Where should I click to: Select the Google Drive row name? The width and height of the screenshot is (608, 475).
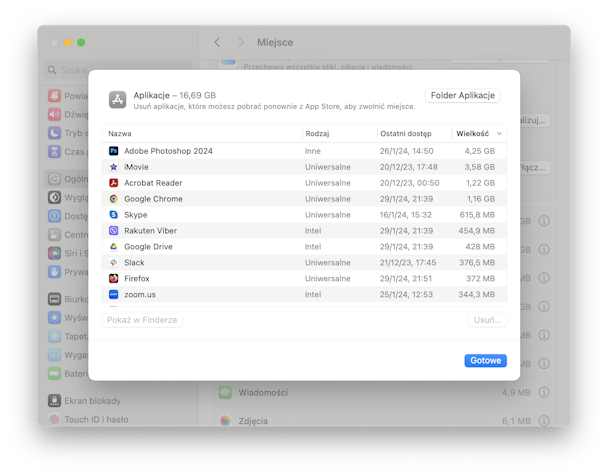click(148, 246)
